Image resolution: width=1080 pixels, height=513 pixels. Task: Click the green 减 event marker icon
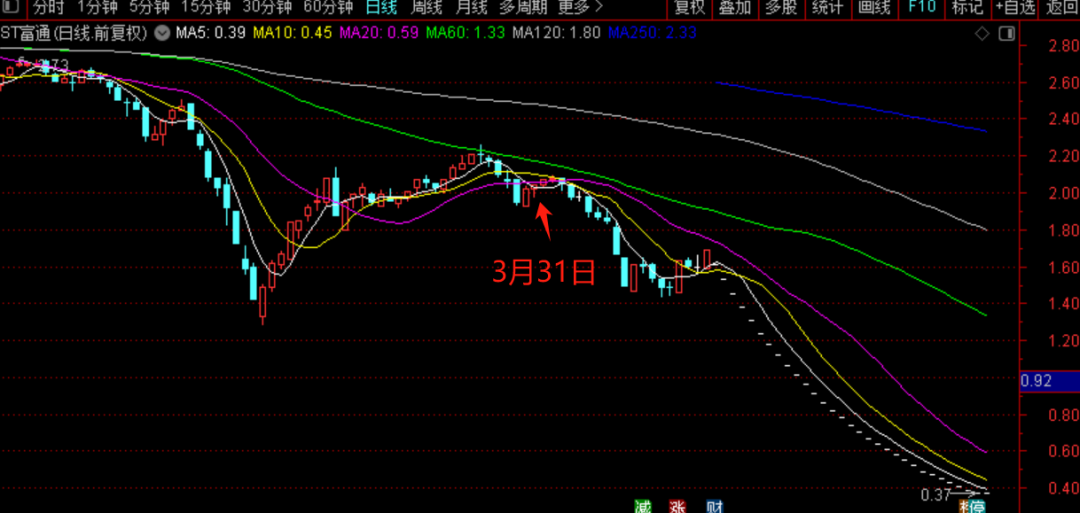642,506
